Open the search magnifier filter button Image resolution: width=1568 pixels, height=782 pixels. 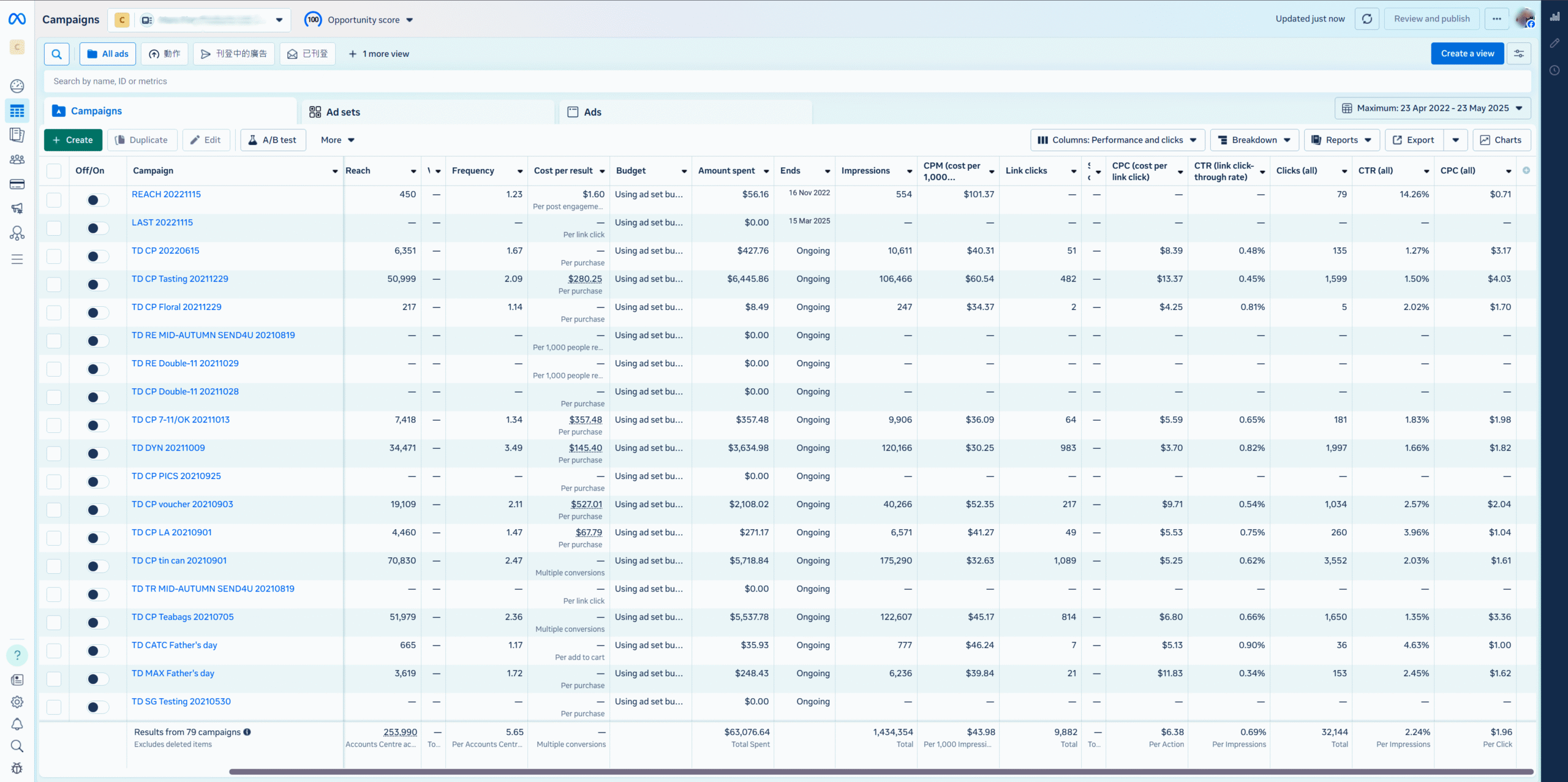pos(56,54)
